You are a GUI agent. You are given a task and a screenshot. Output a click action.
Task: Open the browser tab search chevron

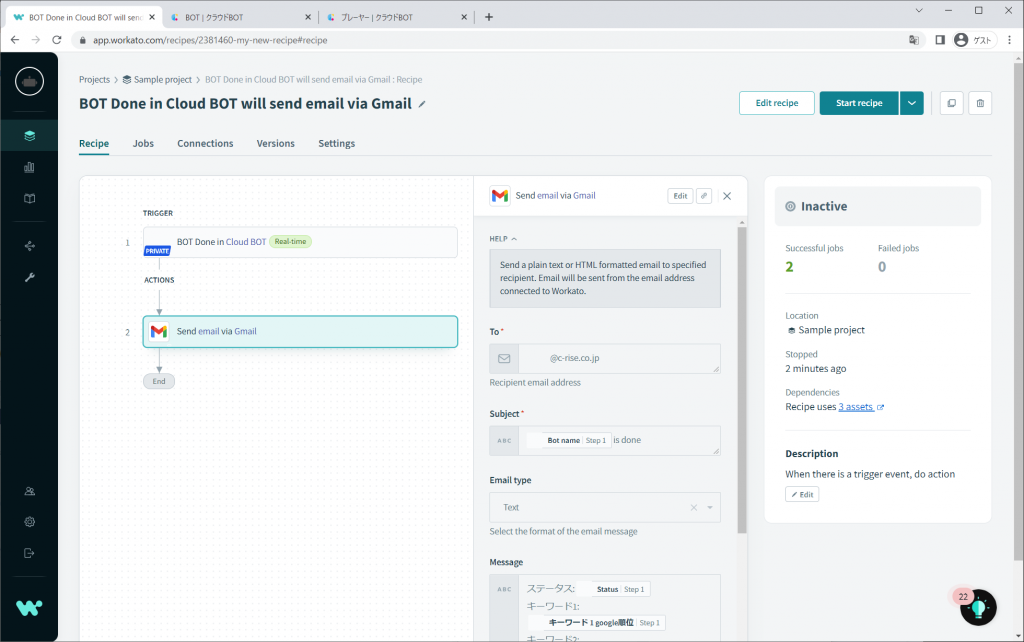point(919,10)
